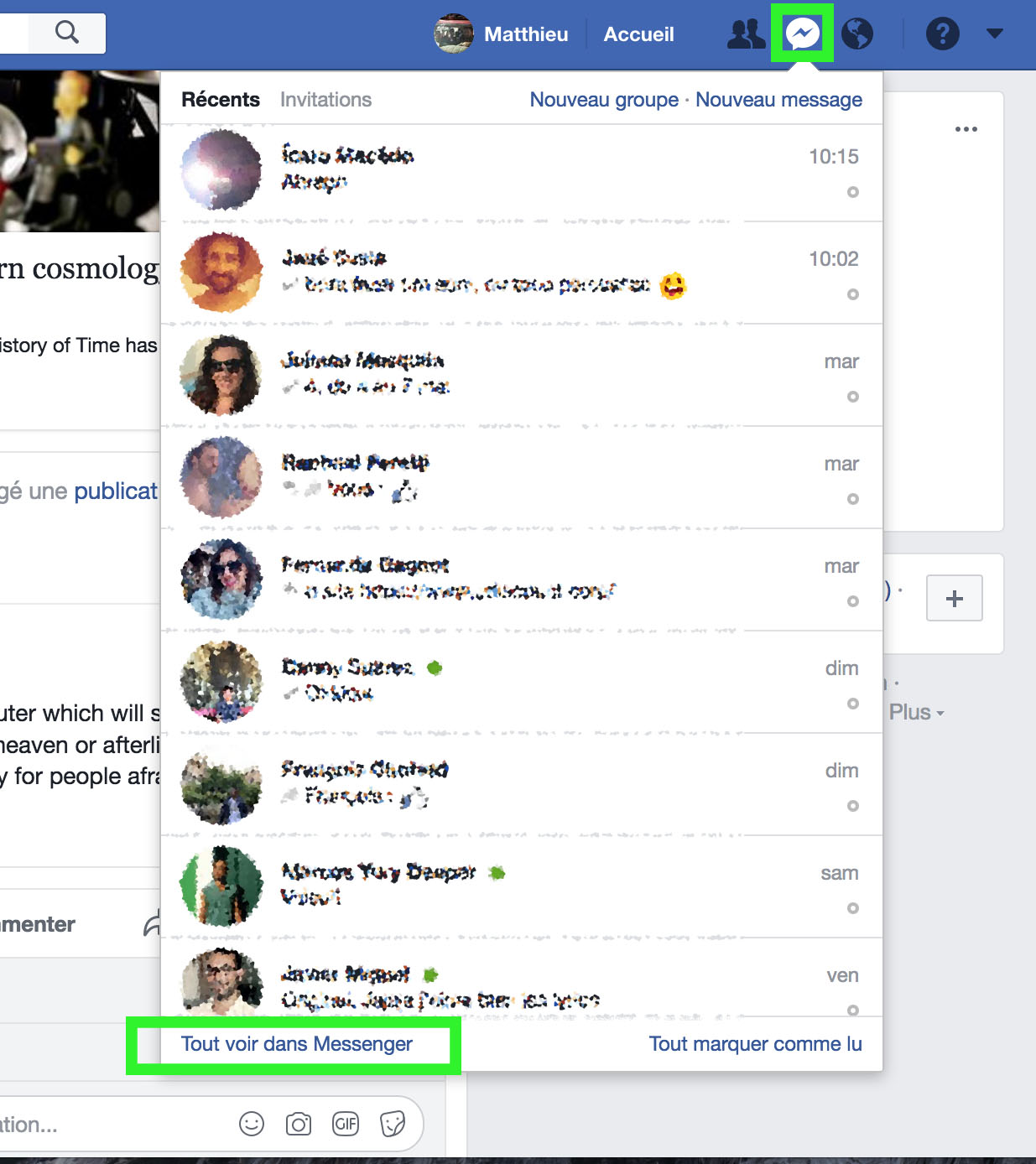Click the avatar of the 10:15 conversation
The image size is (1036, 1164).
(x=221, y=169)
